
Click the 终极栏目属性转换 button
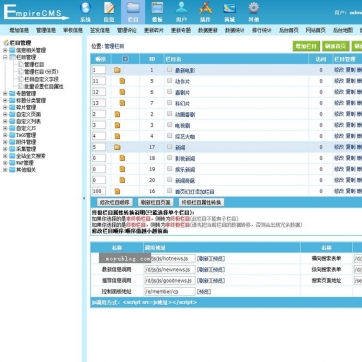point(201,202)
